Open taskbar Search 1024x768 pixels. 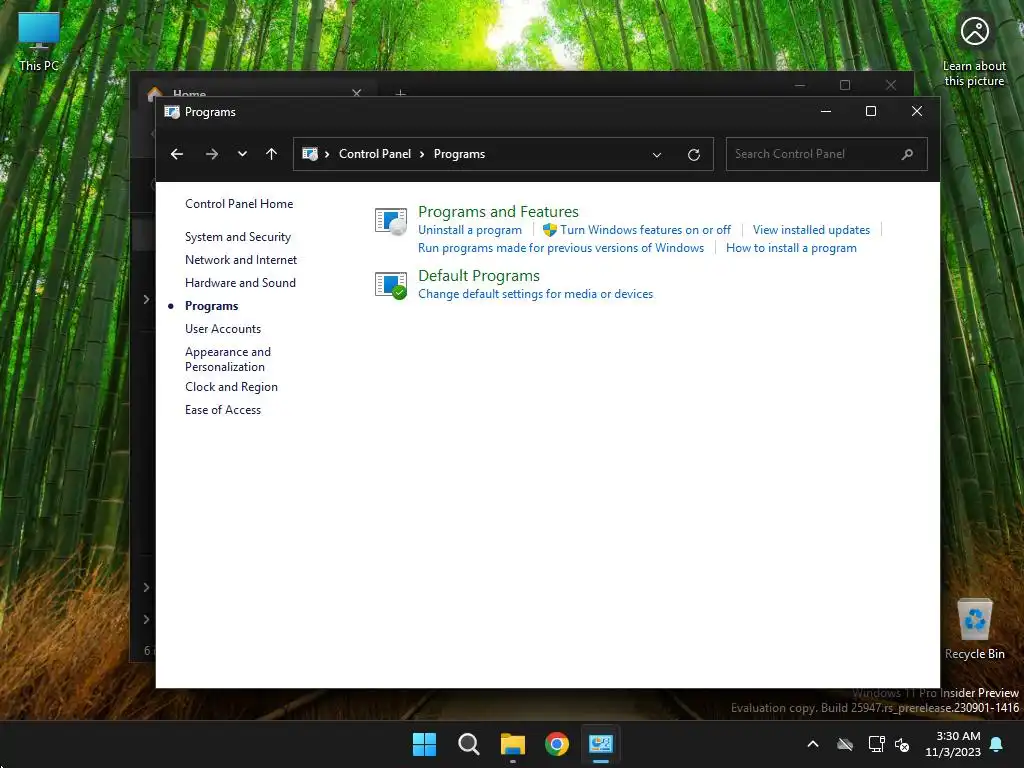[468, 744]
